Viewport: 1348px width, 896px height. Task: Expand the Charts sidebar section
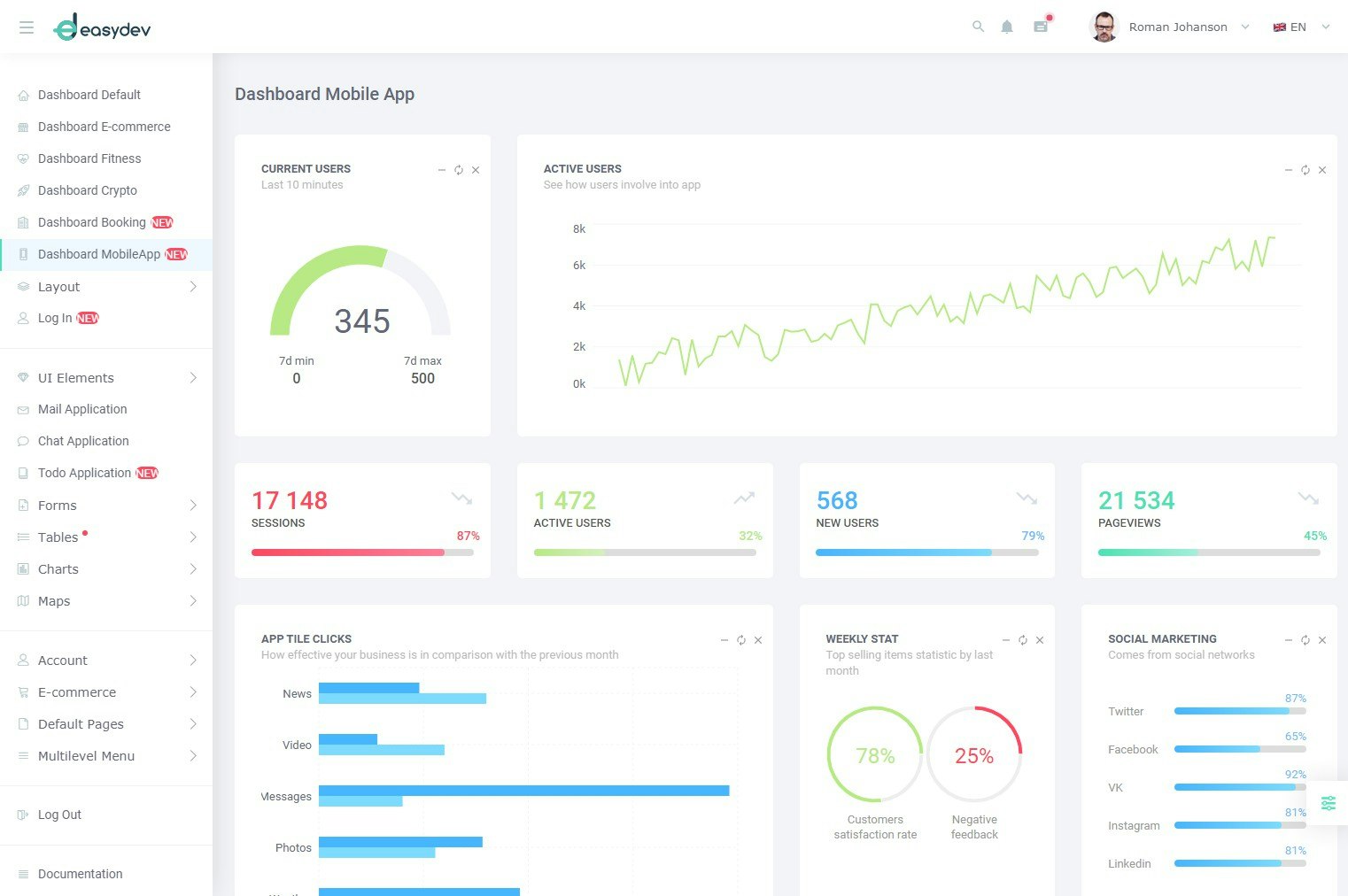point(106,569)
